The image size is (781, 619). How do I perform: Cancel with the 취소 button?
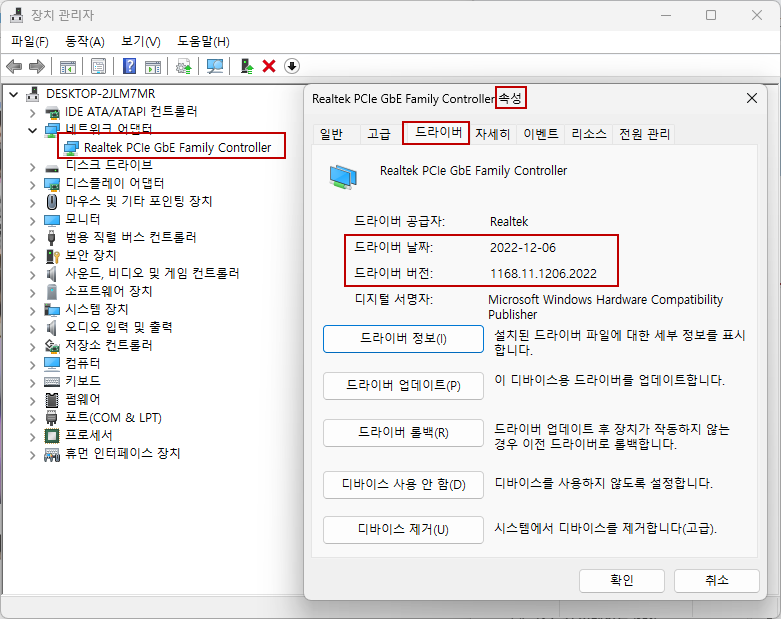pyautogui.click(x=717, y=581)
